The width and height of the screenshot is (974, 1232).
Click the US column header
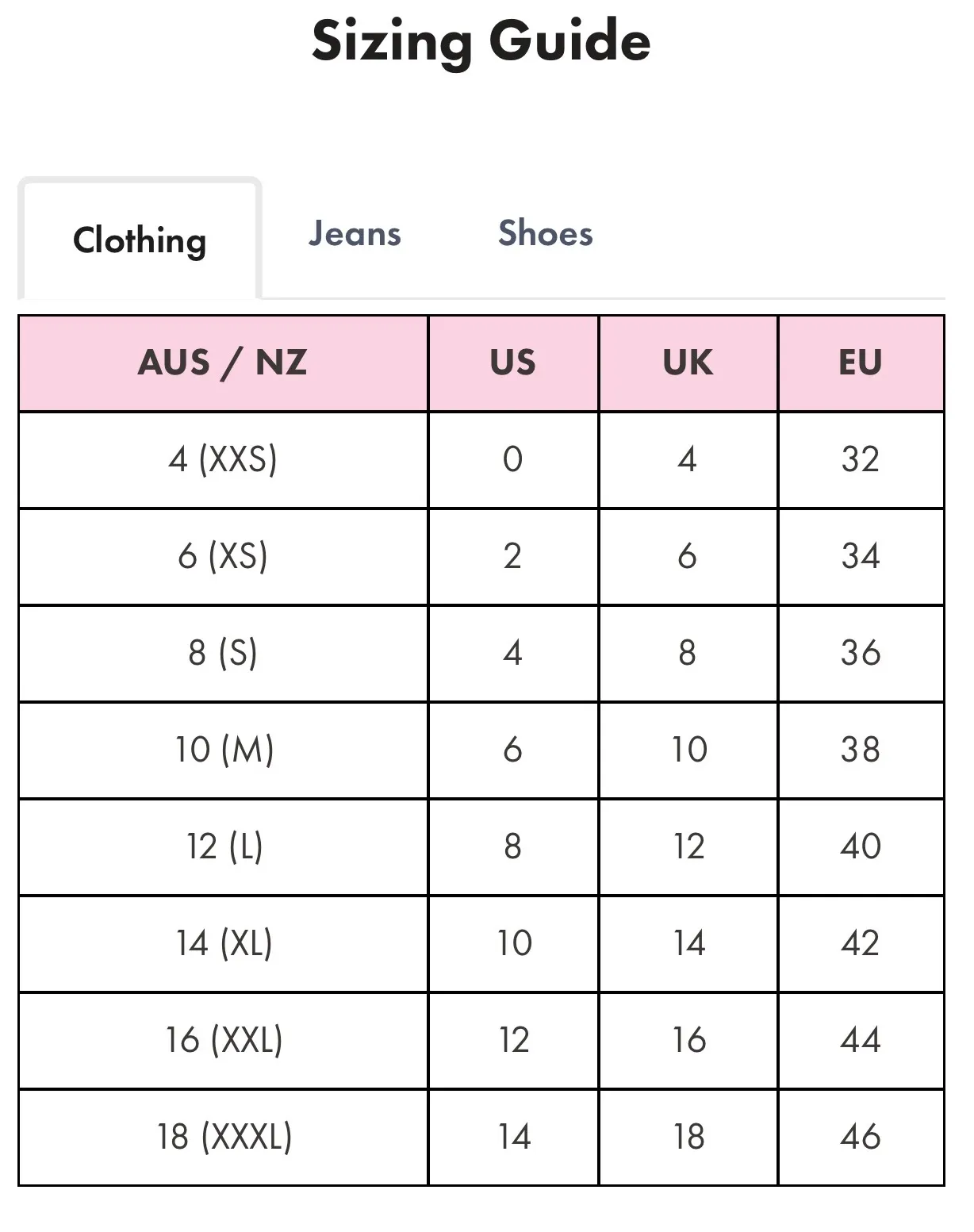pyautogui.click(x=512, y=363)
